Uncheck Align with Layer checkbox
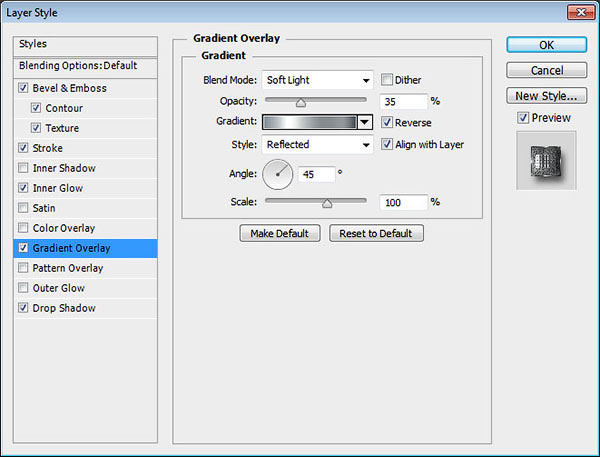 pyautogui.click(x=386, y=144)
